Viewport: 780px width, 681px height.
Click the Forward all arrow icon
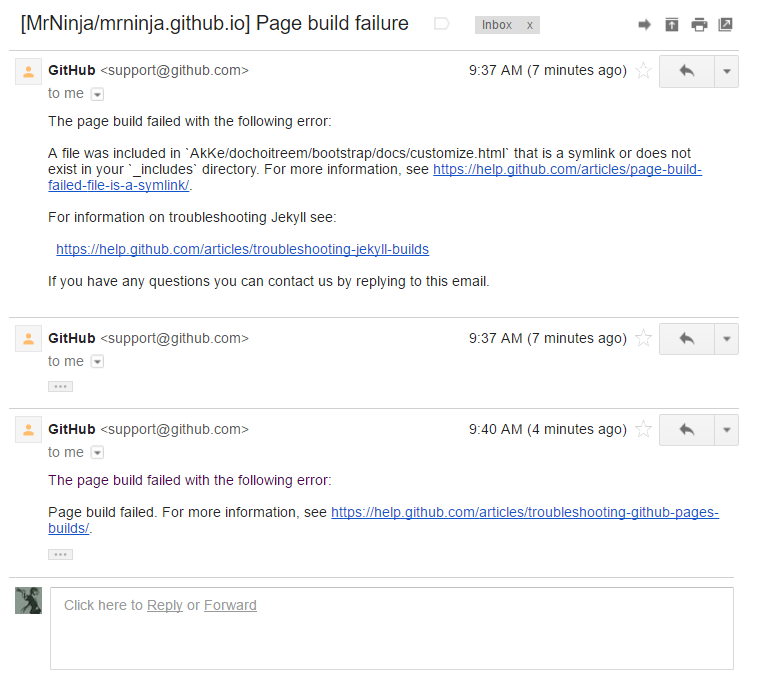pos(645,25)
